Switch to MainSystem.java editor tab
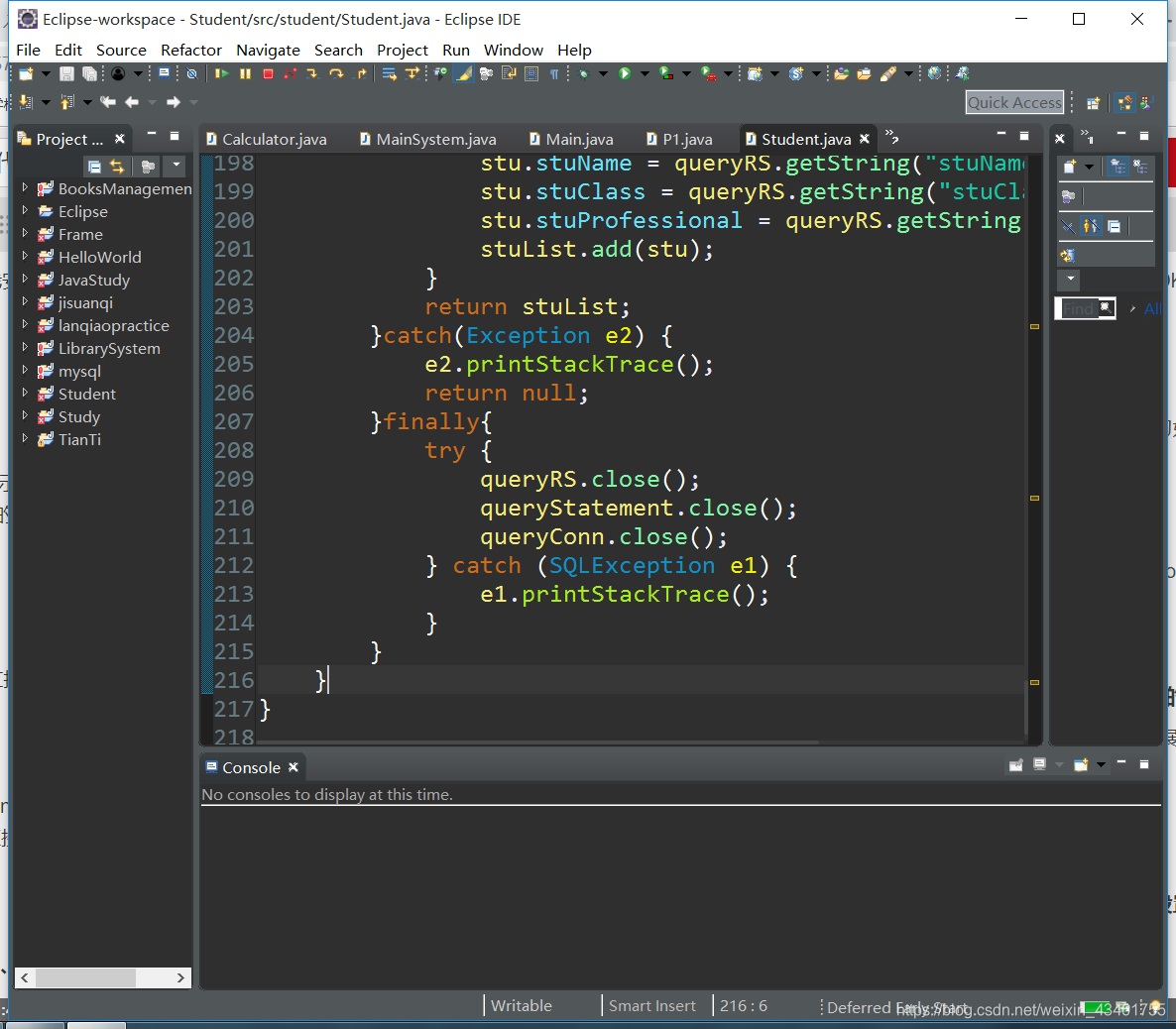The image size is (1176, 1029). (x=428, y=139)
